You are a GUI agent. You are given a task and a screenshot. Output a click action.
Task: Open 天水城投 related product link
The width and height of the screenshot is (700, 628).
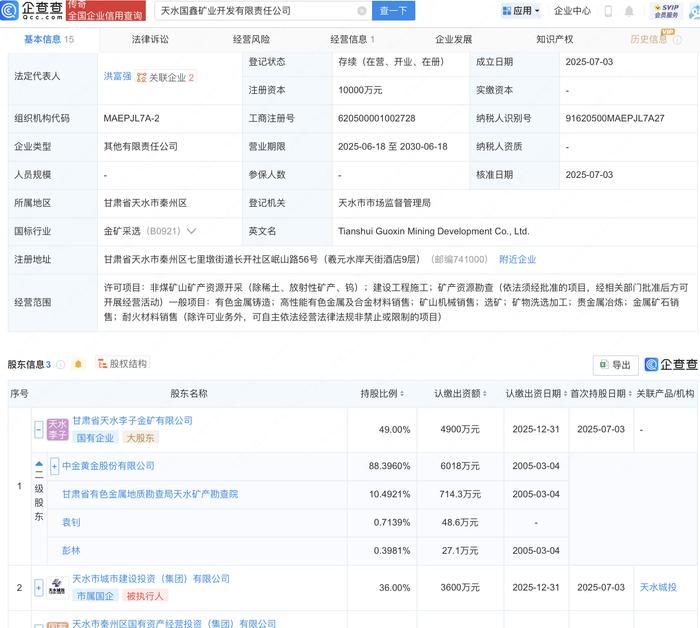coord(658,587)
